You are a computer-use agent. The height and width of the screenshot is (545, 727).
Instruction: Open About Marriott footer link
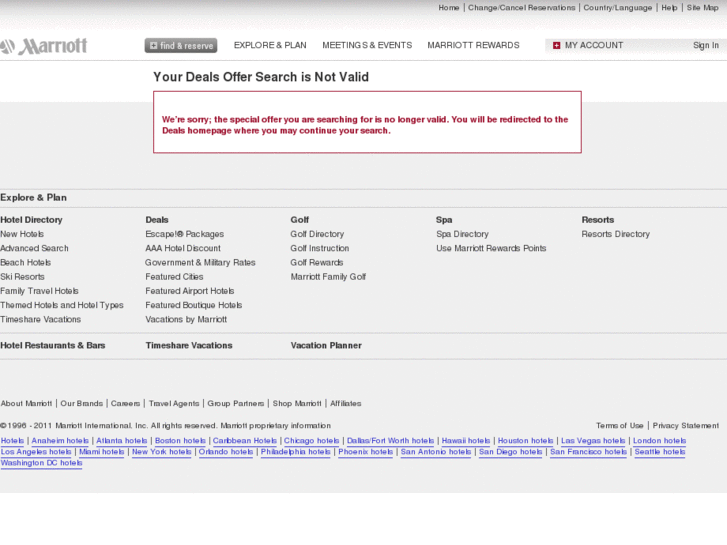26,404
